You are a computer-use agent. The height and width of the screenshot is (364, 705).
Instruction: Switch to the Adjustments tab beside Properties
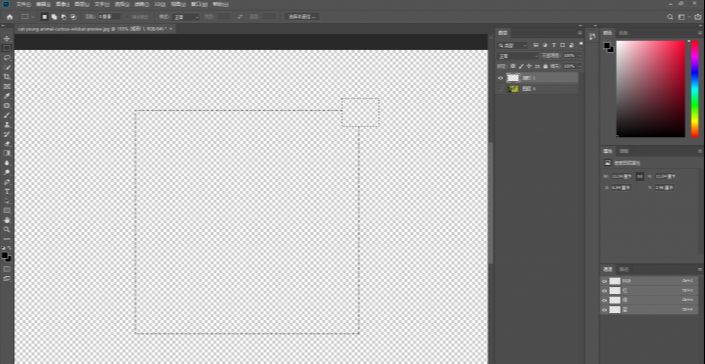(624, 151)
